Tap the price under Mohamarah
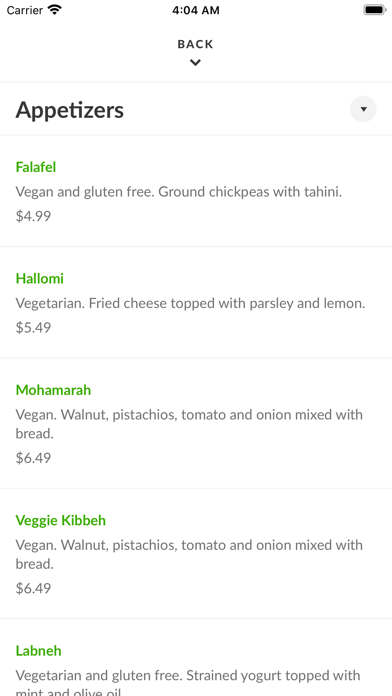The image size is (392, 696). pyautogui.click(x=33, y=458)
